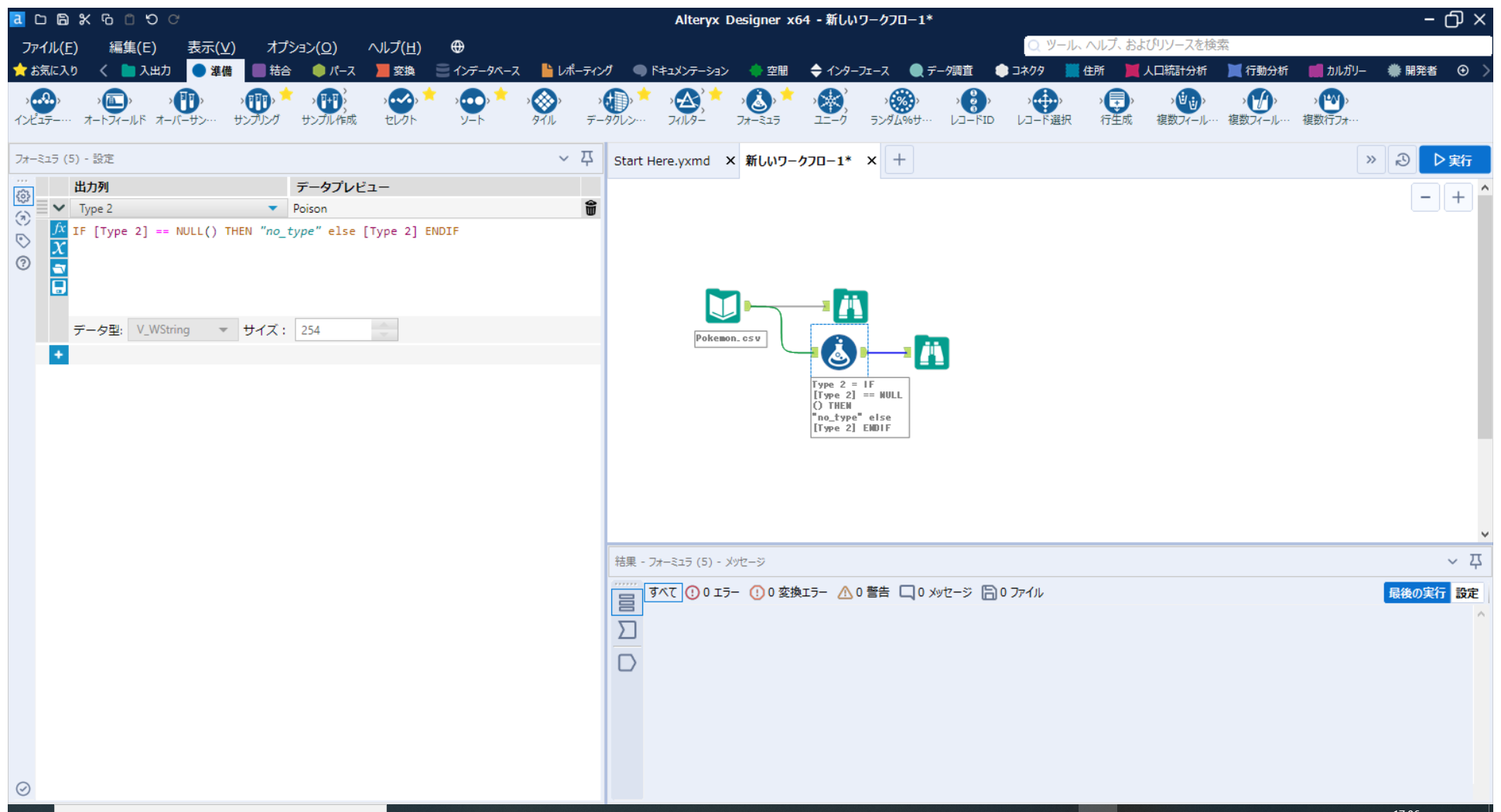
Task: Show previous tool palette categories
Action: point(104,70)
